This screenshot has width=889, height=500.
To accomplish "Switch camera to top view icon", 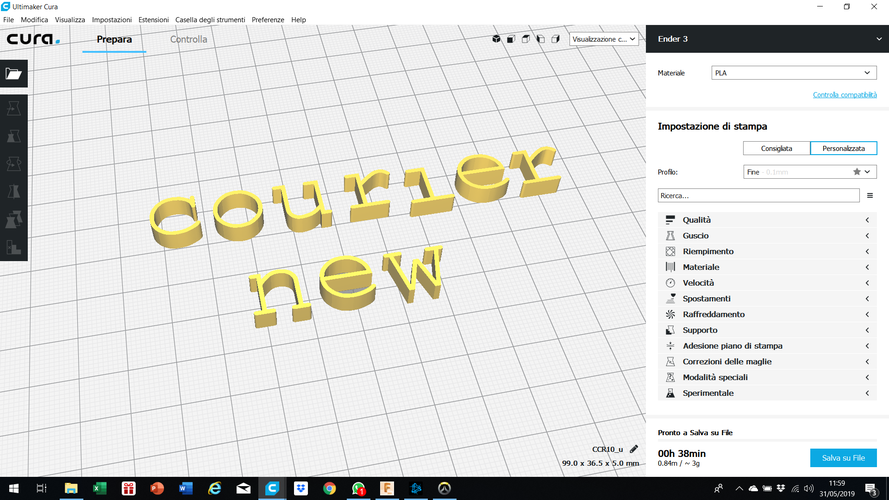I will click(526, 39).
